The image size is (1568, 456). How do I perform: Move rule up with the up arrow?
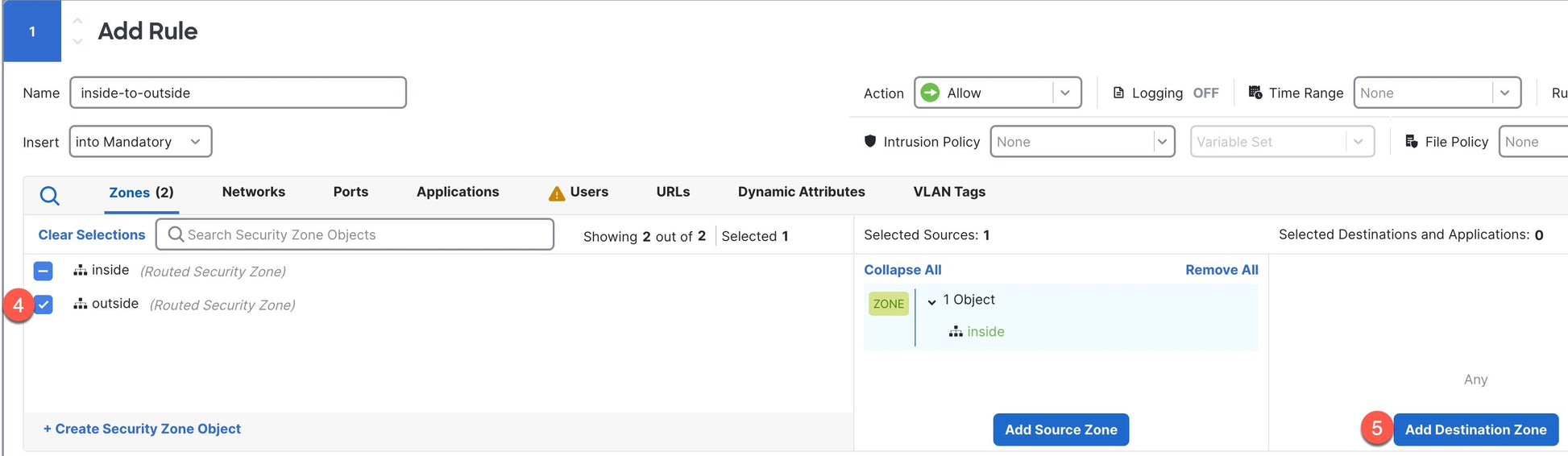[77, 21]
